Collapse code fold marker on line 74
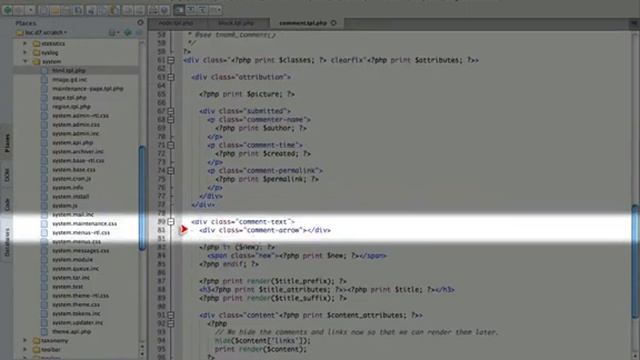 click(x=171, y=171)
